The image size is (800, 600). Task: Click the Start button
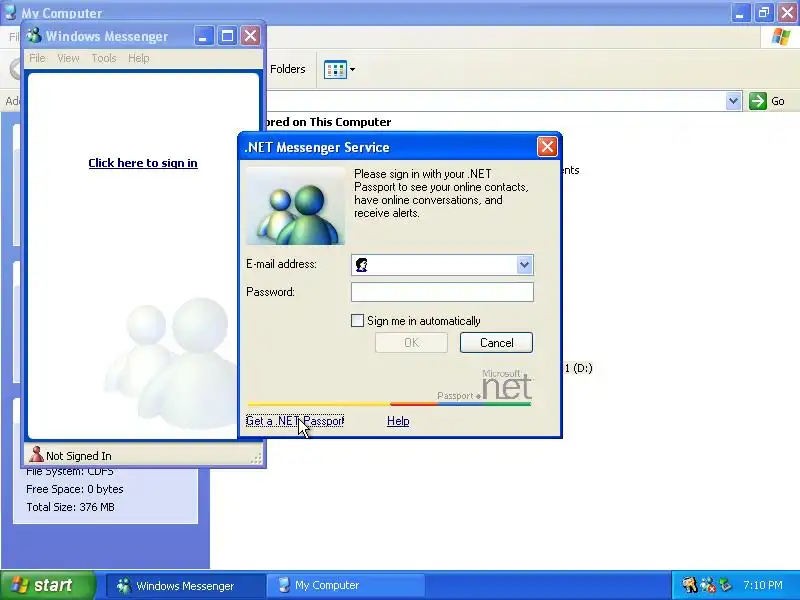point(48,585)
